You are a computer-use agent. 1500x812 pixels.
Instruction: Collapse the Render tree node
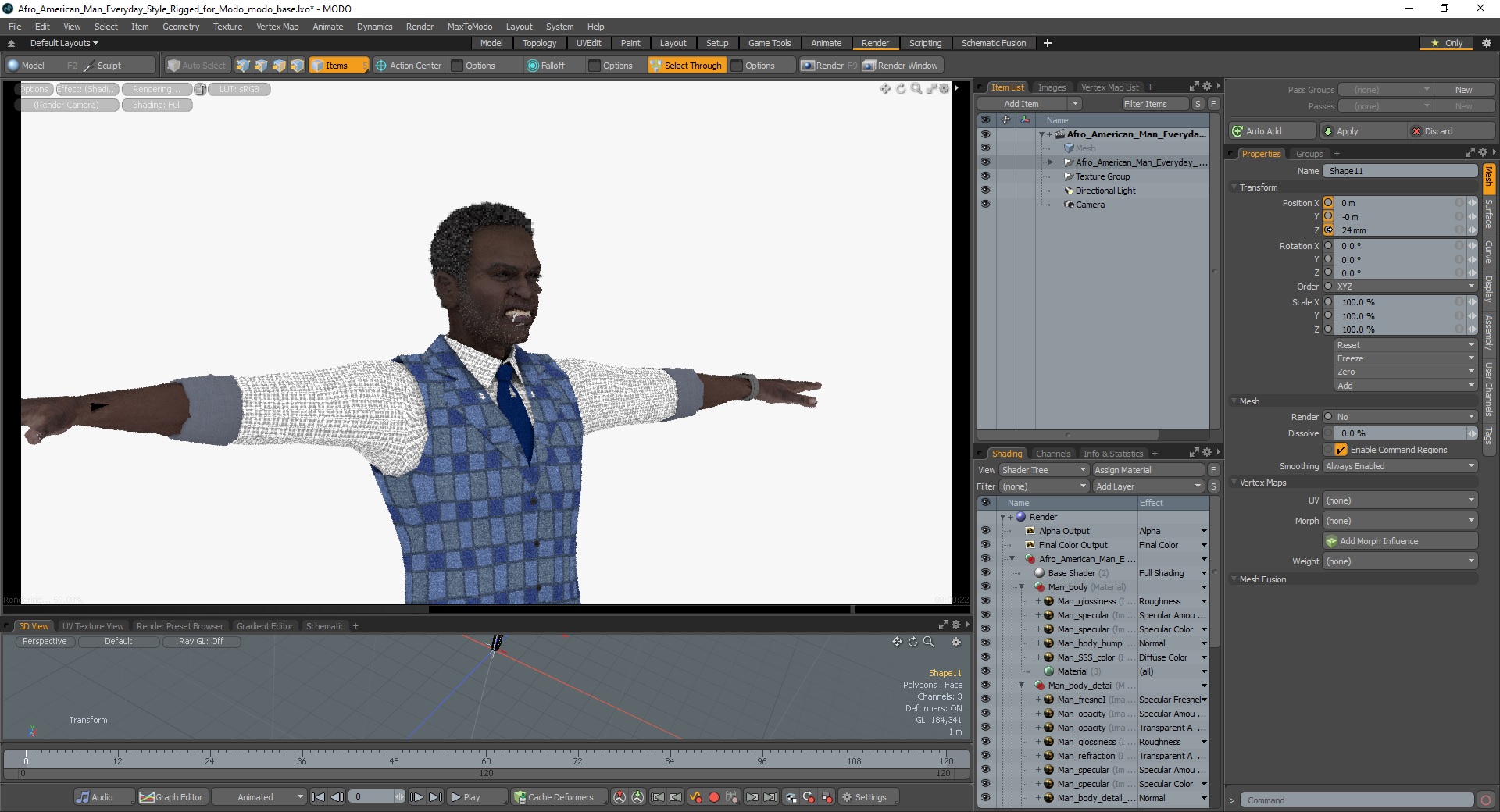pos(1002,517)
